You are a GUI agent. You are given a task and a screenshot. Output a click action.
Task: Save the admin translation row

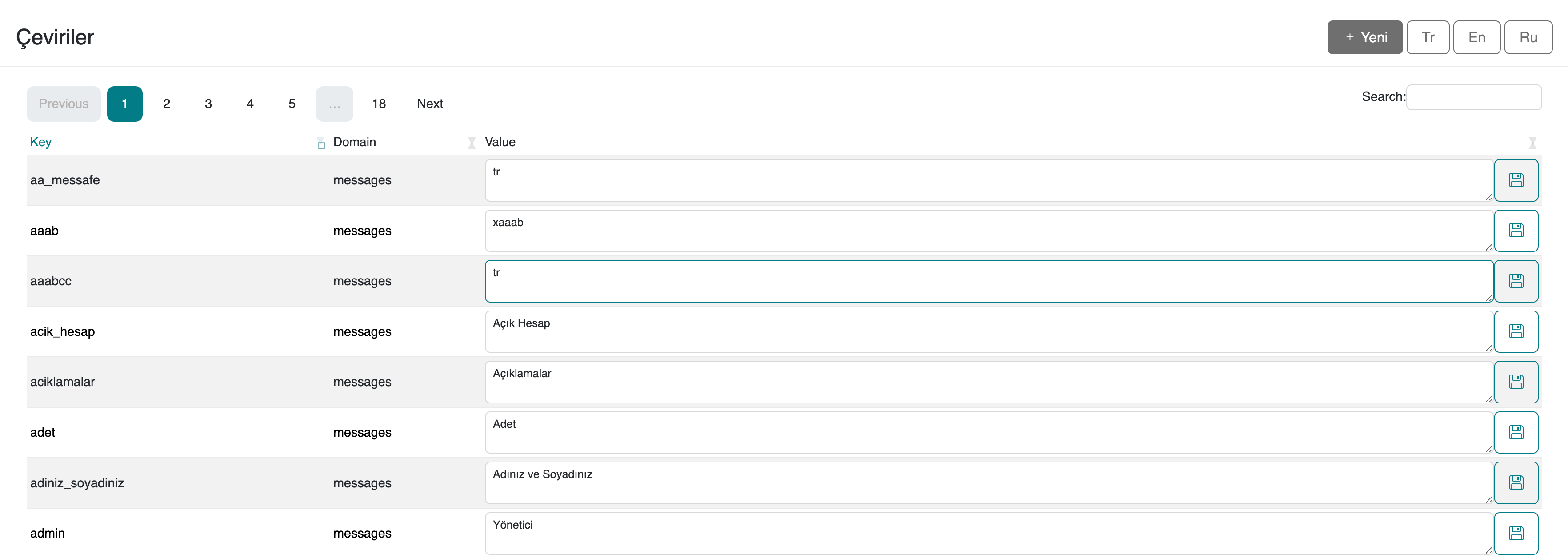click(1516, 534)
